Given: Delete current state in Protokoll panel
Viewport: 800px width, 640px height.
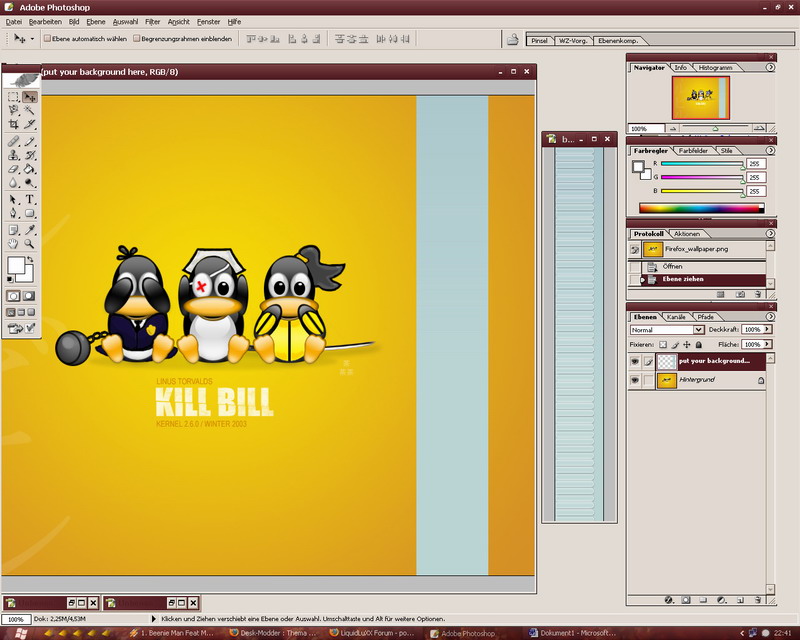Looking at the screenshot, I should tap(758, 294).
